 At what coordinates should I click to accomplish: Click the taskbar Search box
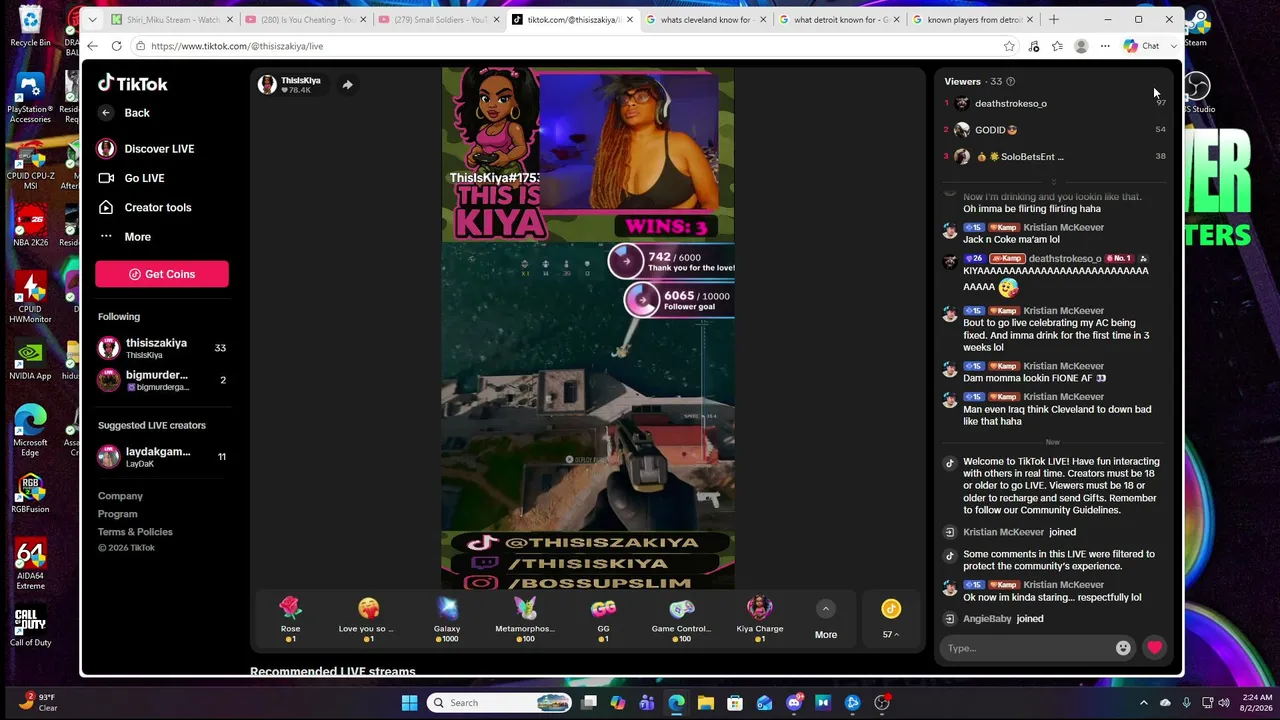501,703
